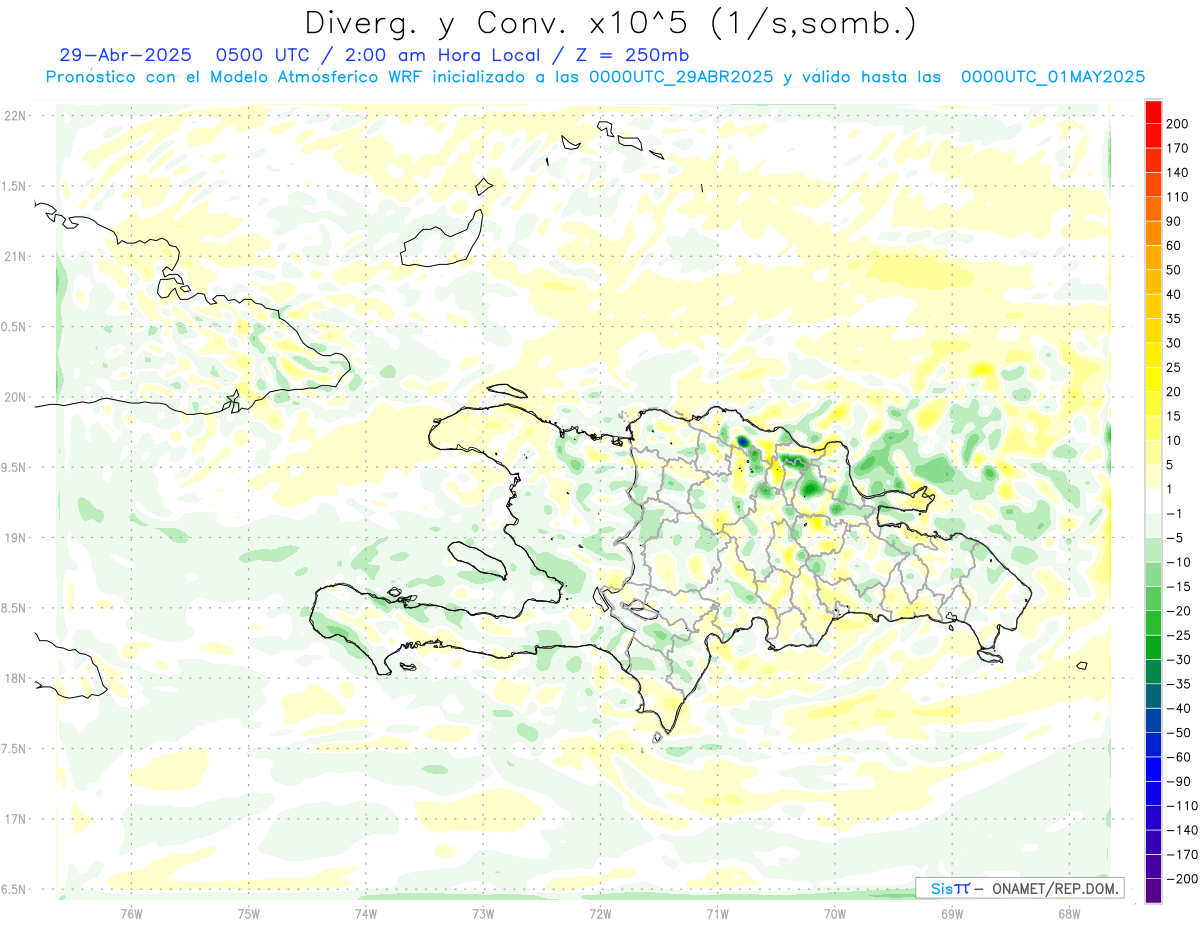The image size is (1200, 927).
Task: Click the '21N' latitude label
Action: click(14, 256)
